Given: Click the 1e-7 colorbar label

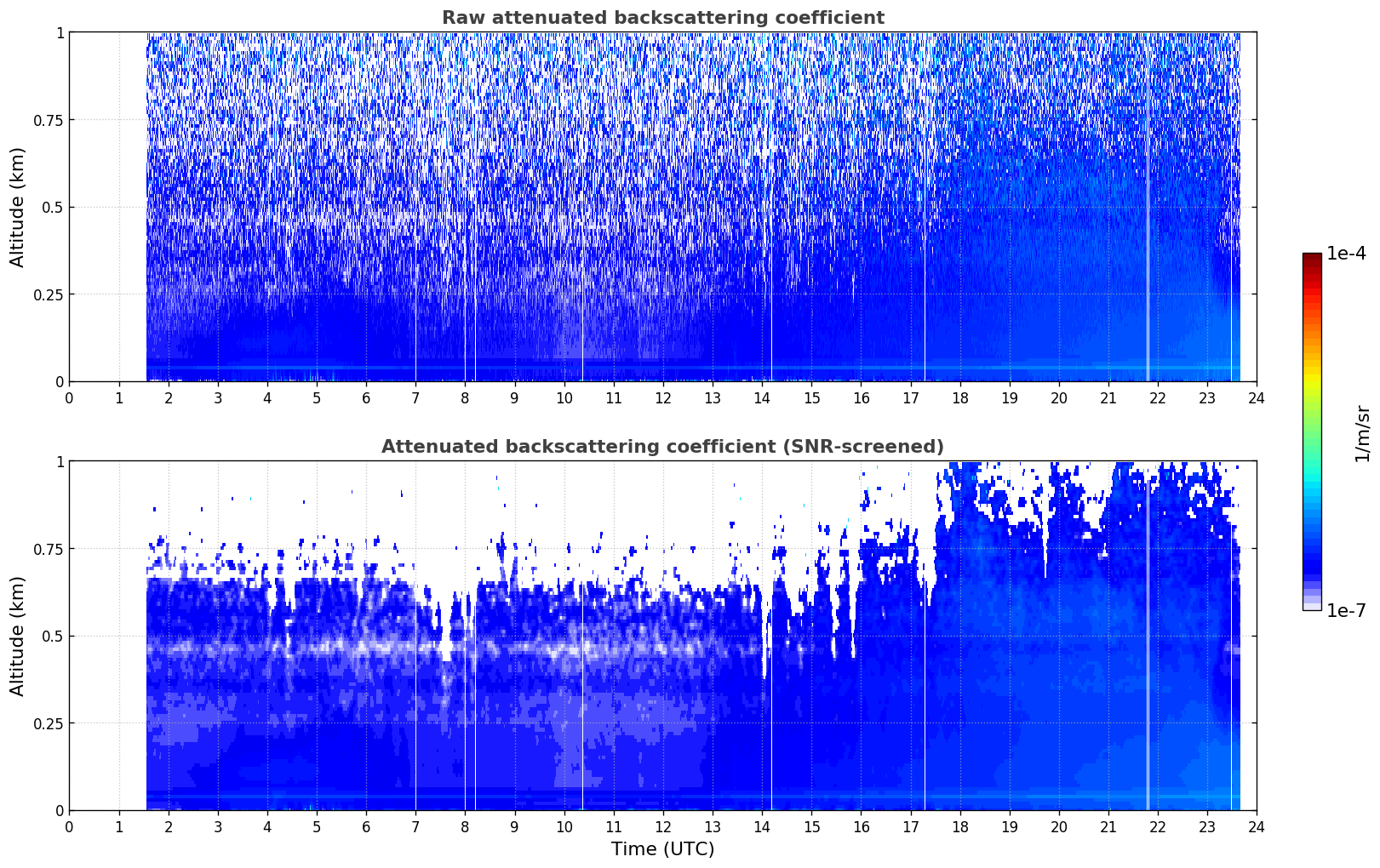Looking at the screenshot, I should [1346, 610].
